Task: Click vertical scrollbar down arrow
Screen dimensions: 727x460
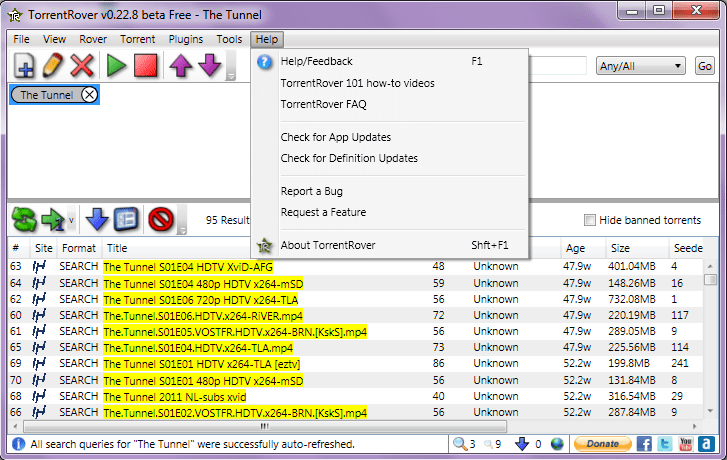Action: 710,411
